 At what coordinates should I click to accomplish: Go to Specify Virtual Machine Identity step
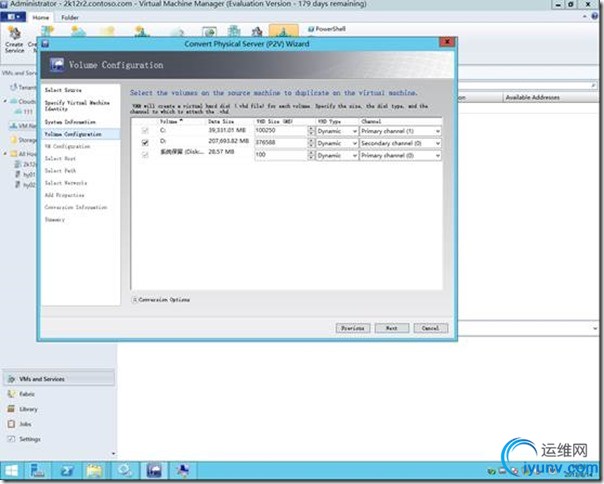tap(77, 106)
